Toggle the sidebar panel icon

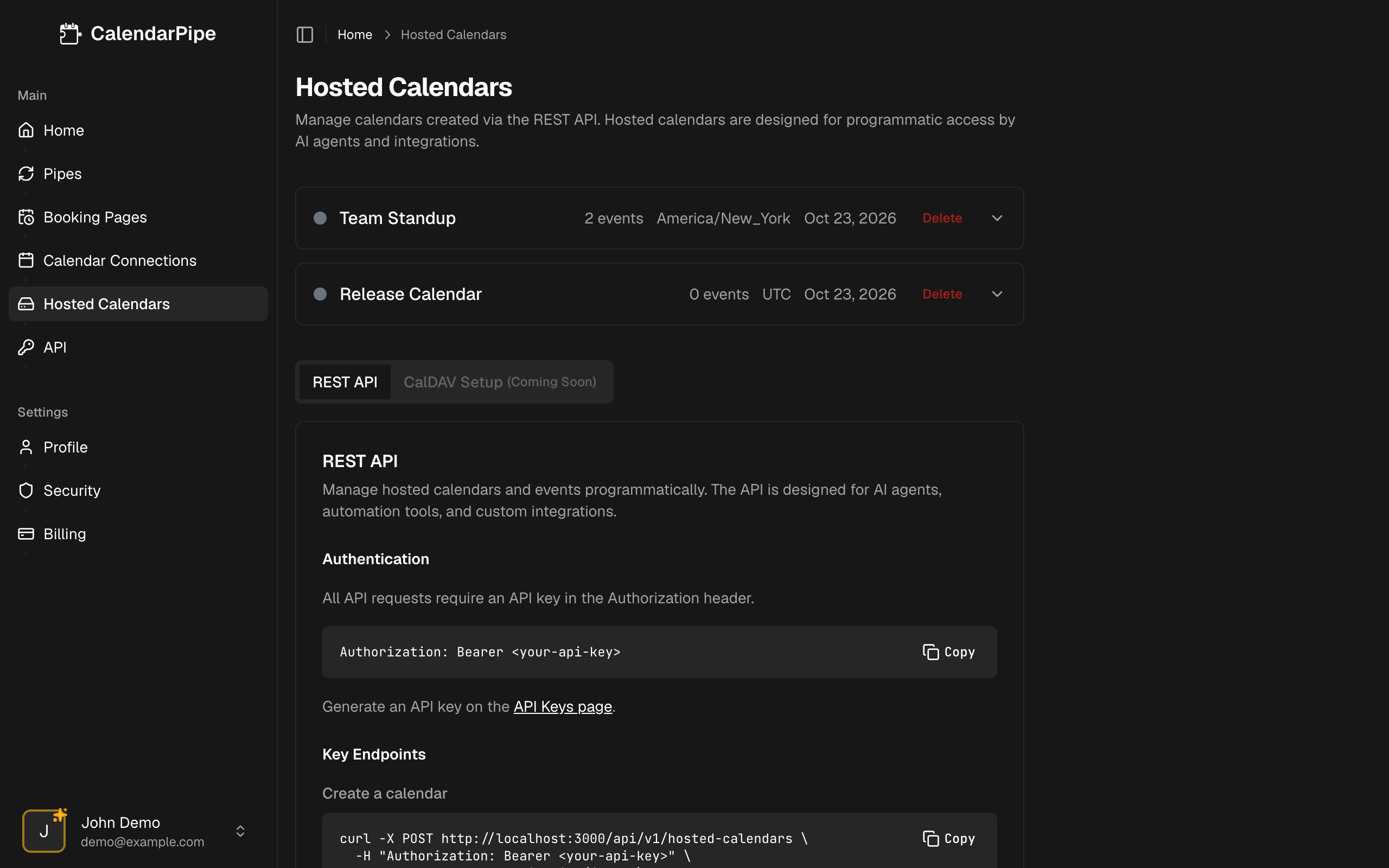pyautogui.click(x=305, y=34)
